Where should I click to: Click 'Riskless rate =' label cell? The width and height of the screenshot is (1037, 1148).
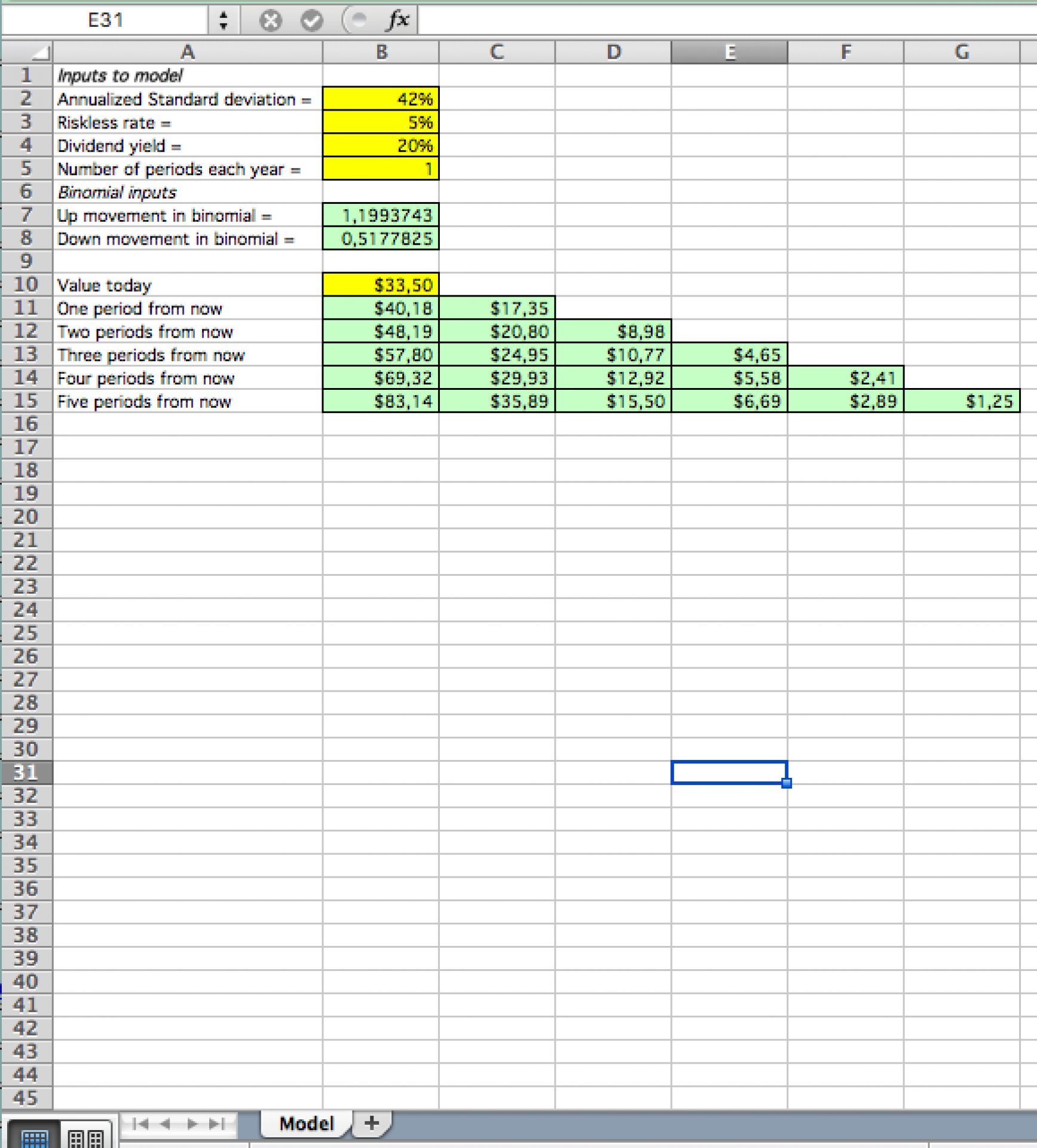pos(188,122)
